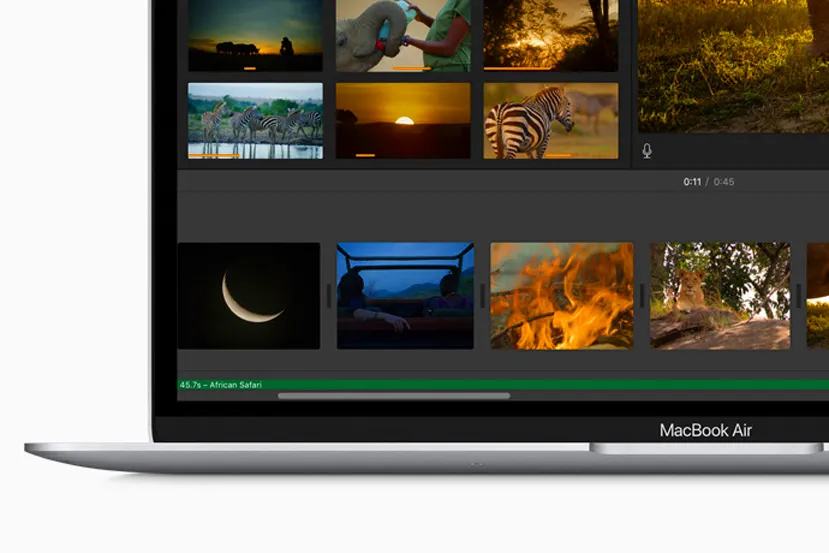Click the preview viewer image
829x553 pixels.
tap(734, 66)
